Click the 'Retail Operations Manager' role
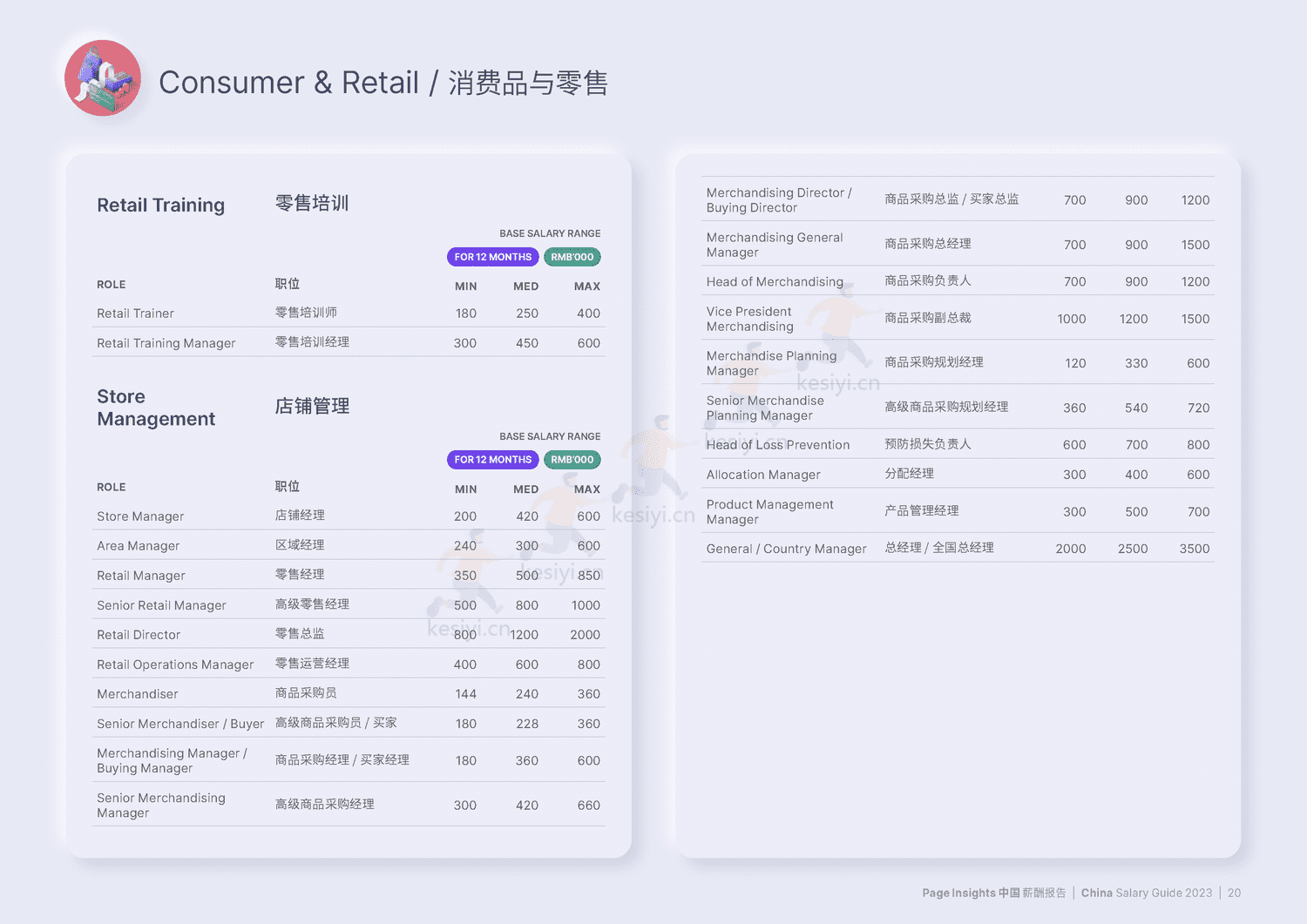The height and width of the screenshot is (924, 1307). pos(175,664)
